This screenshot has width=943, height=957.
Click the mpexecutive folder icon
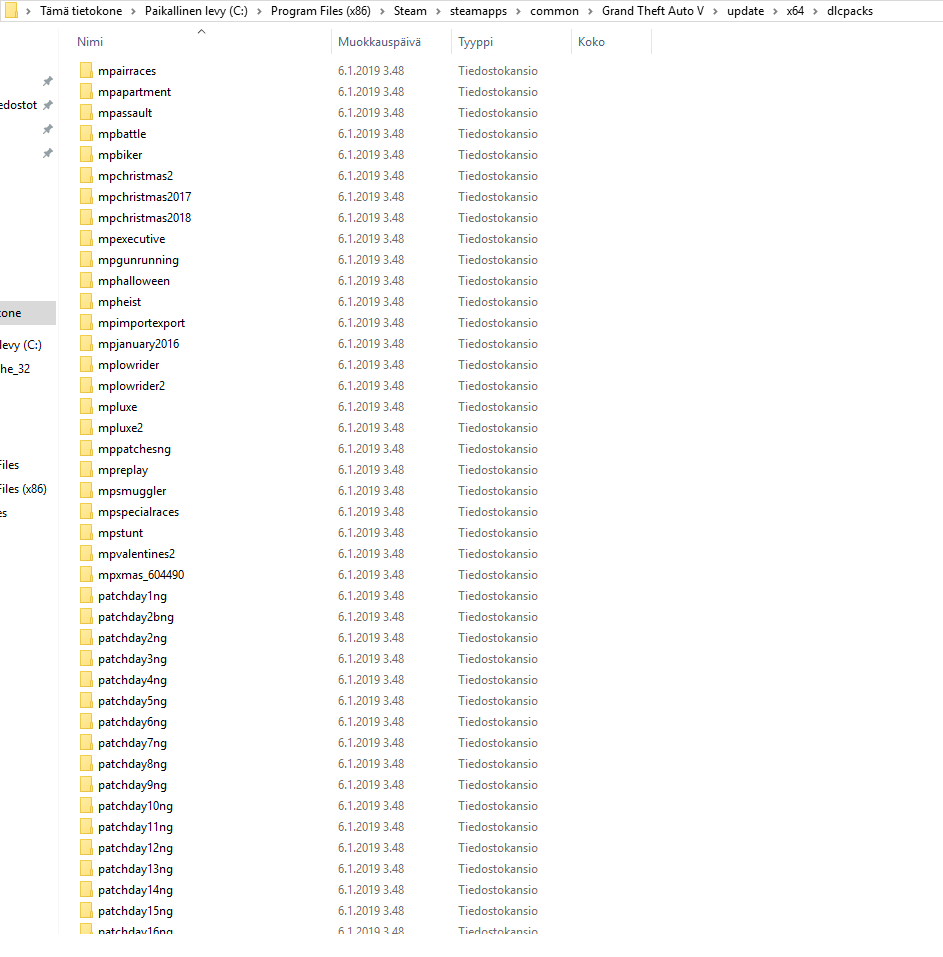pos(86,239)
